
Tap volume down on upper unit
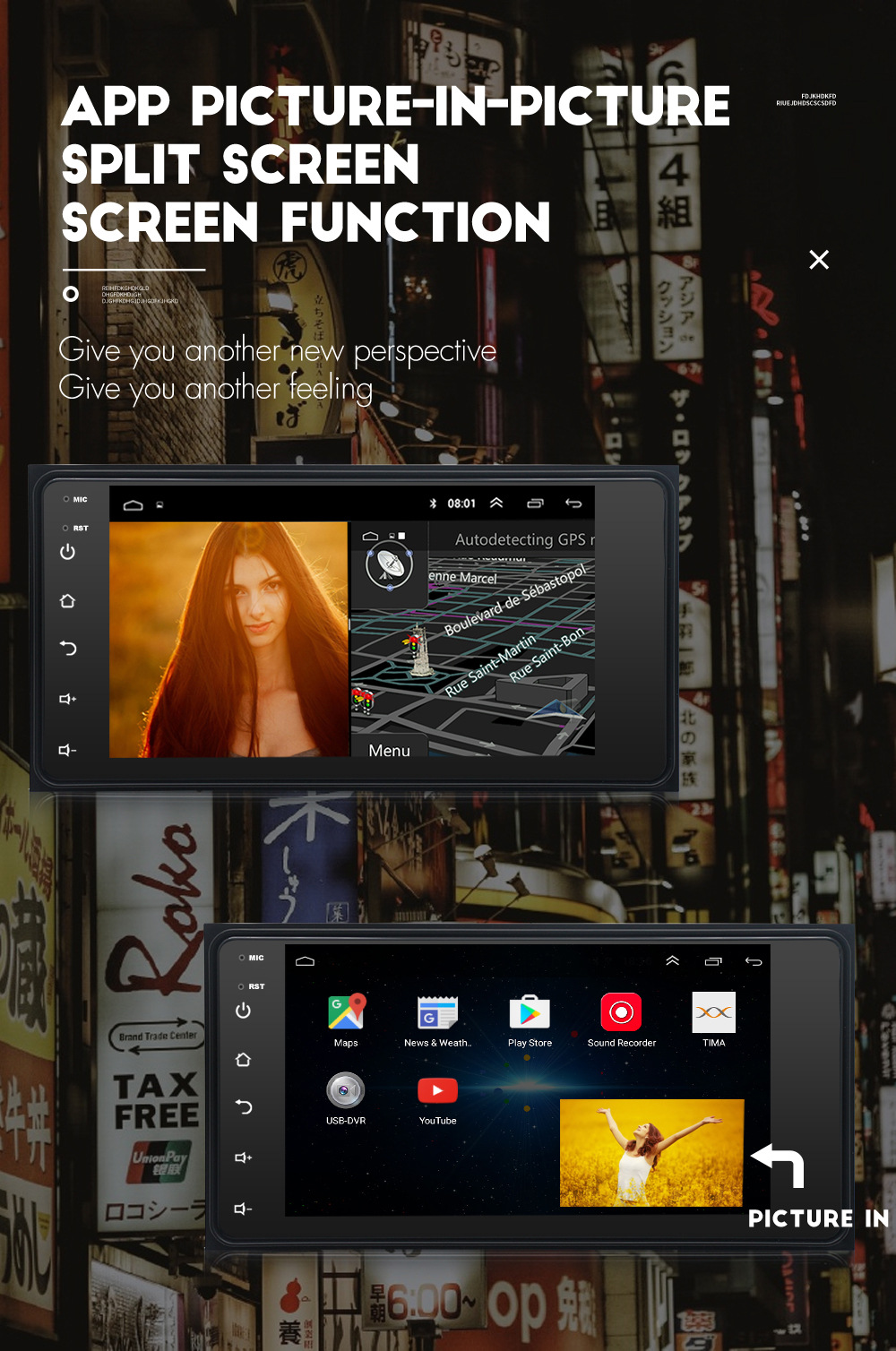point(68,750)
